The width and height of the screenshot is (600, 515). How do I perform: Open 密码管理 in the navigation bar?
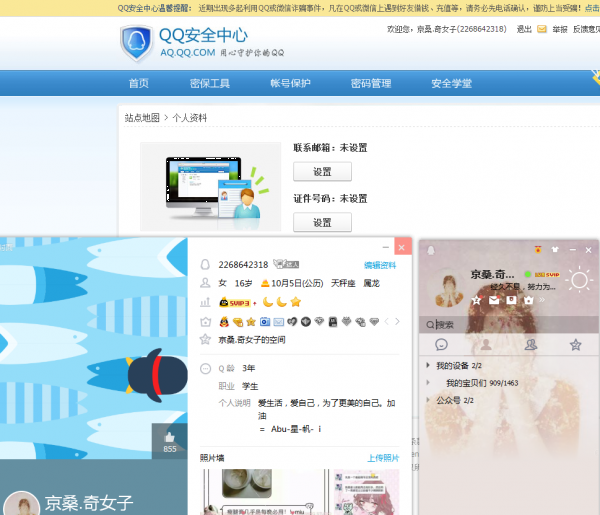click(x=371, y=83)
